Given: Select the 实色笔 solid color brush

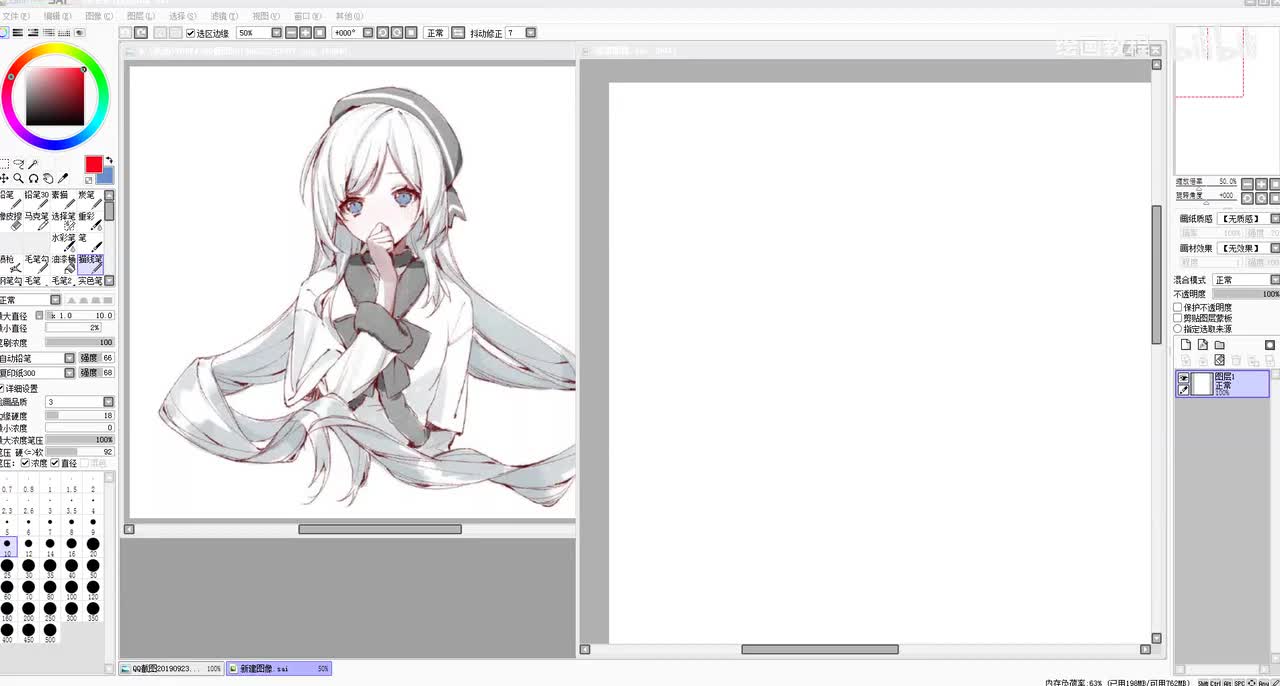Looking at the screenshot, I should pyautogui.click(x=91, y=282).
